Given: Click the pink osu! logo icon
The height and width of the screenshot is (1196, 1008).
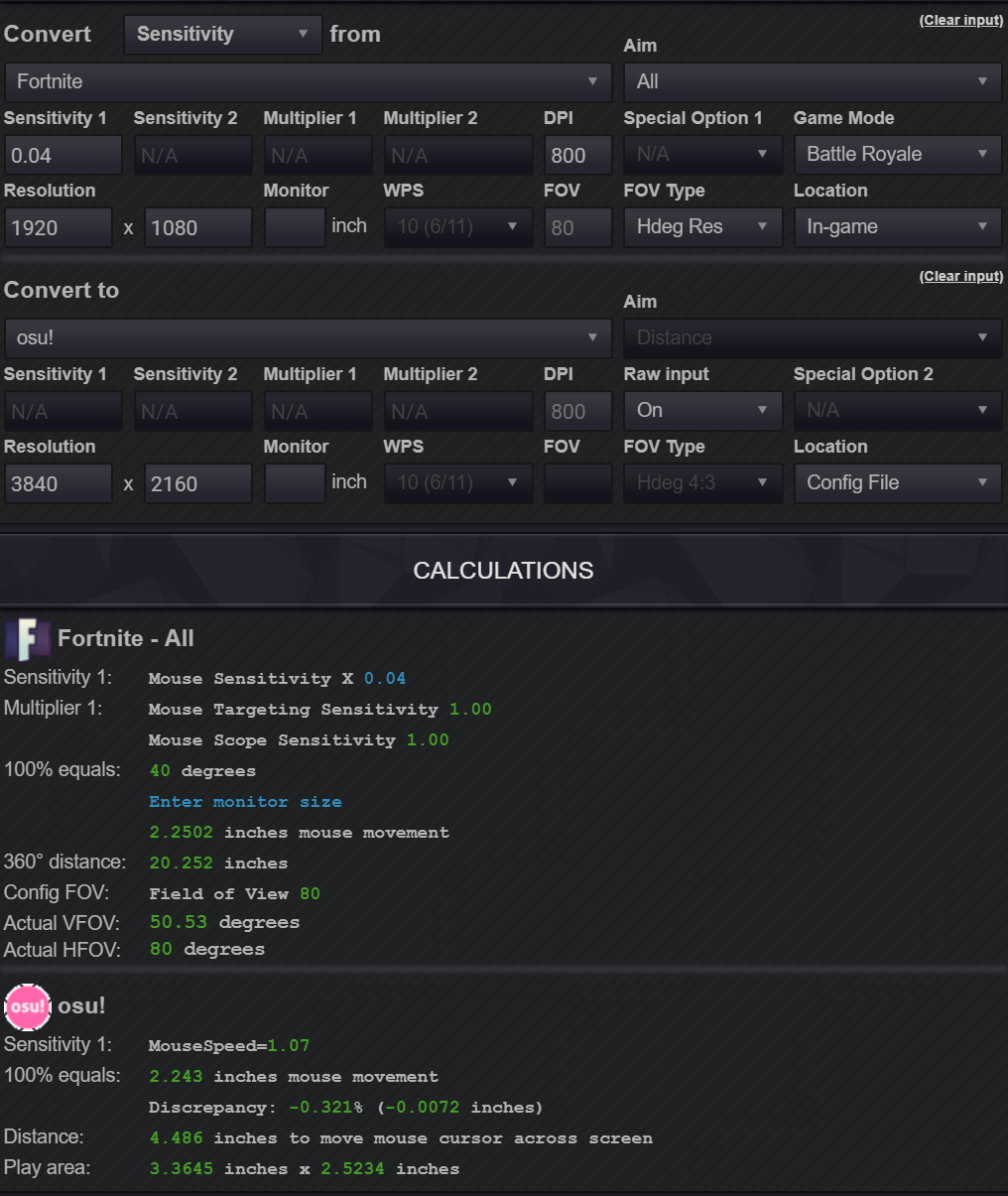Looking at the screenshot, I should (28, 1006).
